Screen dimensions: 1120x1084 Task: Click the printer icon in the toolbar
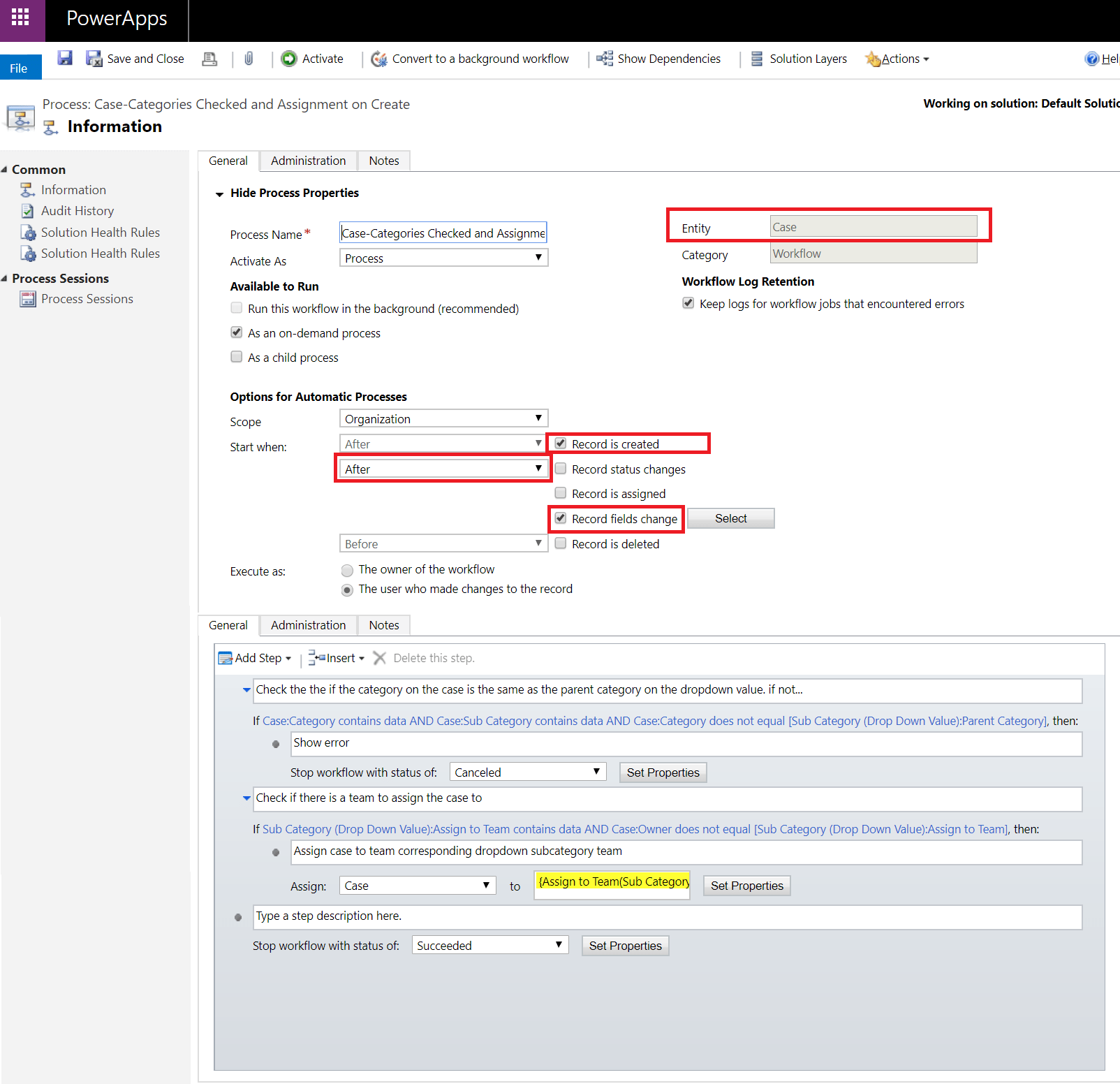[209, 59]
